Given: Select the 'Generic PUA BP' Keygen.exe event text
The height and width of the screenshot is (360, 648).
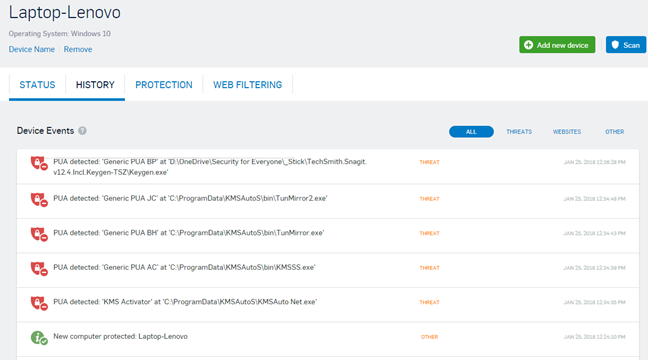Looking at the screenshot, I should click(x=210, y=167).
